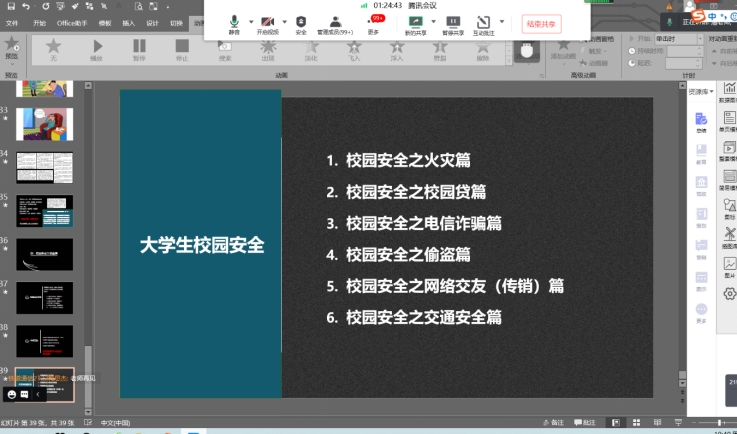
Task: Switch to the Design ribbon tab
Action: 152,22
